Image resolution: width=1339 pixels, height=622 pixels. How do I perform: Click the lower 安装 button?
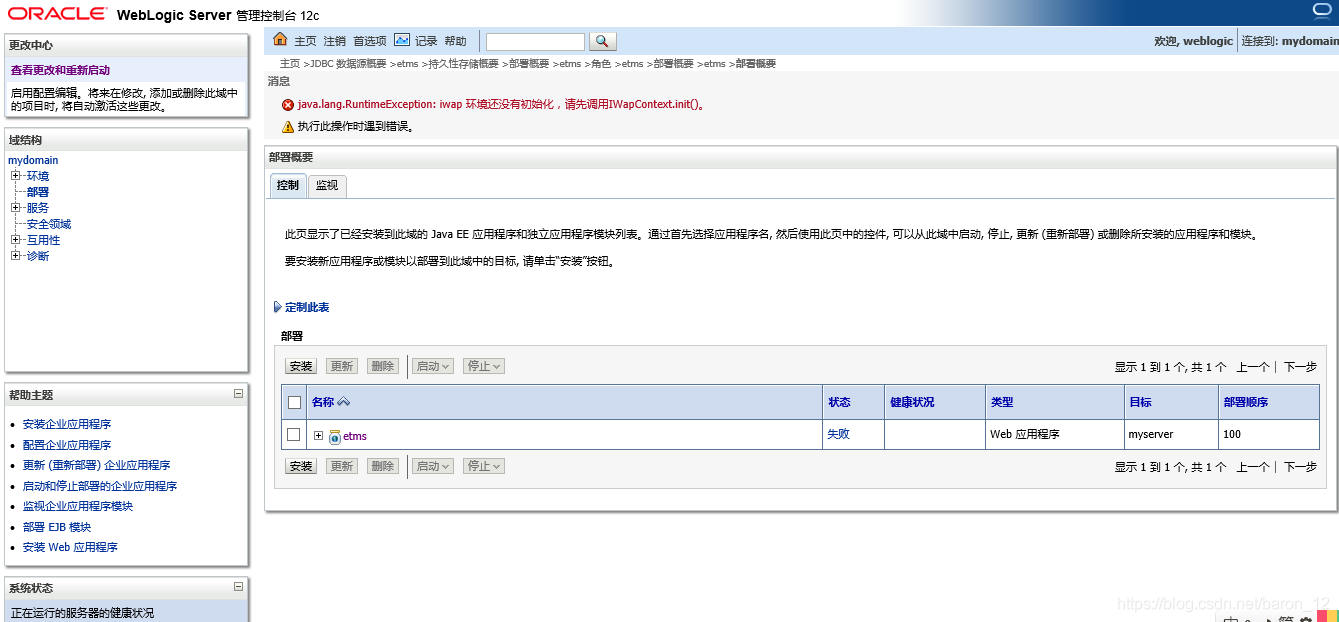[301, 466]
